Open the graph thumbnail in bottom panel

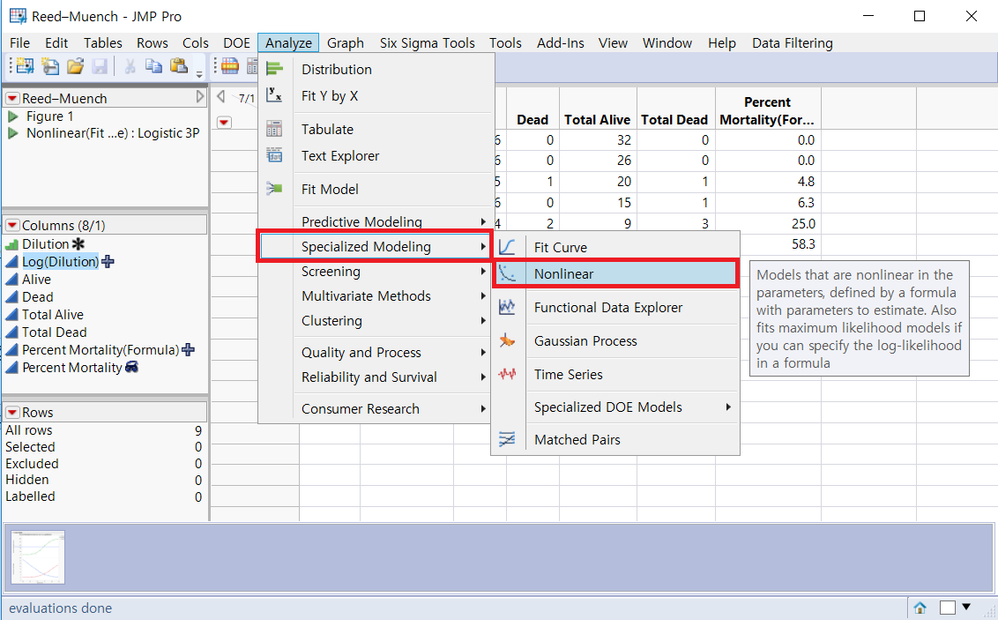click(38, 558)
